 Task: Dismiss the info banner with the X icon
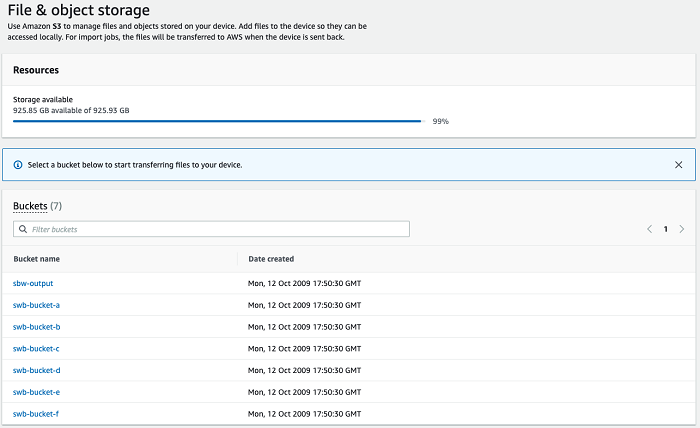(678, 165)
